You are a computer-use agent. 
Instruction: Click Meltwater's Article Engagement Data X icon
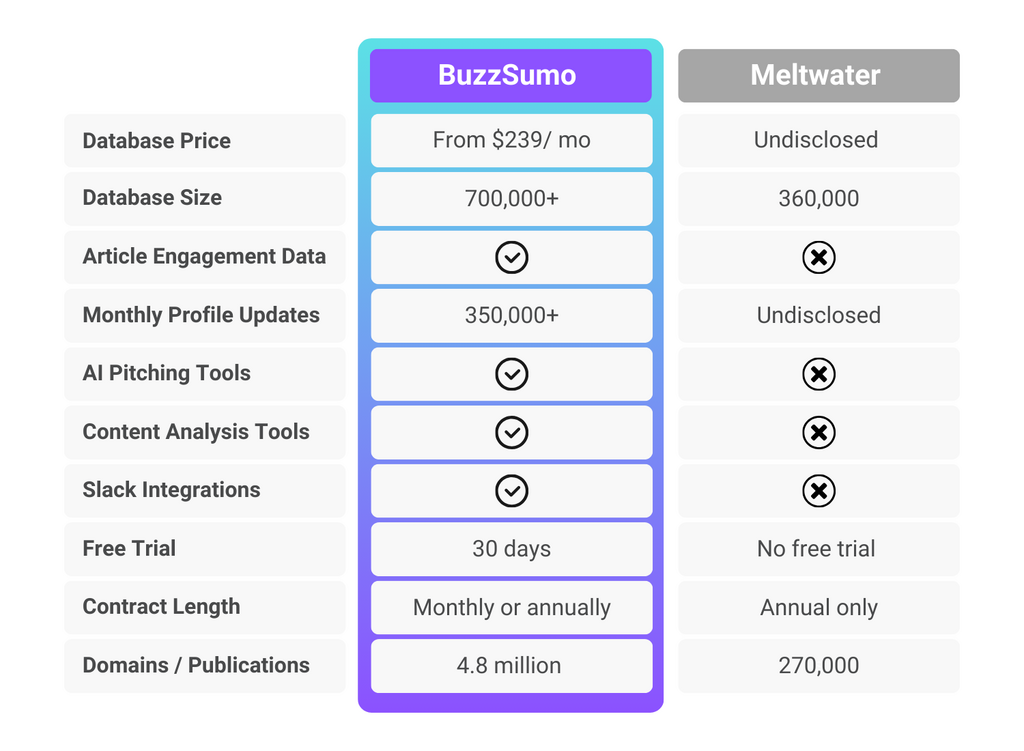click(x=818, y=257)
